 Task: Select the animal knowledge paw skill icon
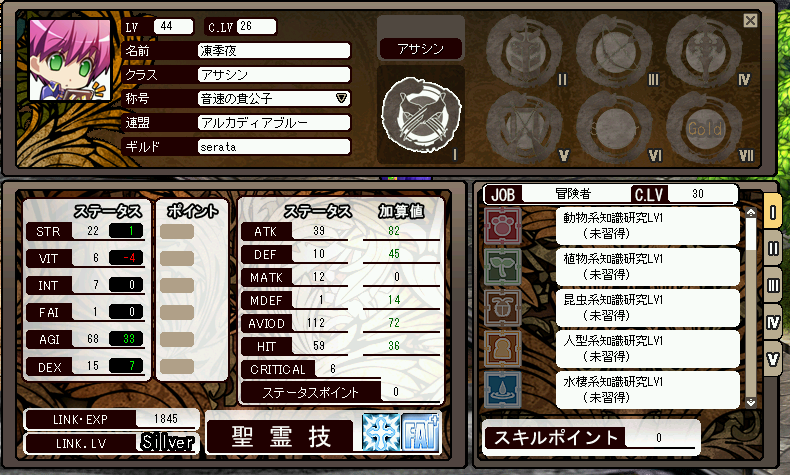[x=502, y=226]
